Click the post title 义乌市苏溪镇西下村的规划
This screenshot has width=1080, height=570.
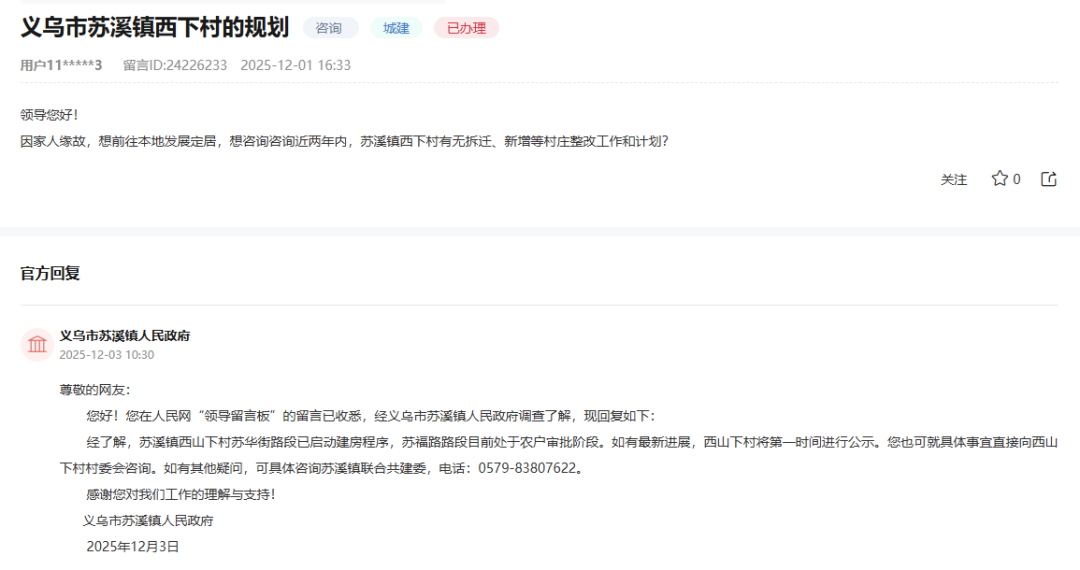point(154,28)
